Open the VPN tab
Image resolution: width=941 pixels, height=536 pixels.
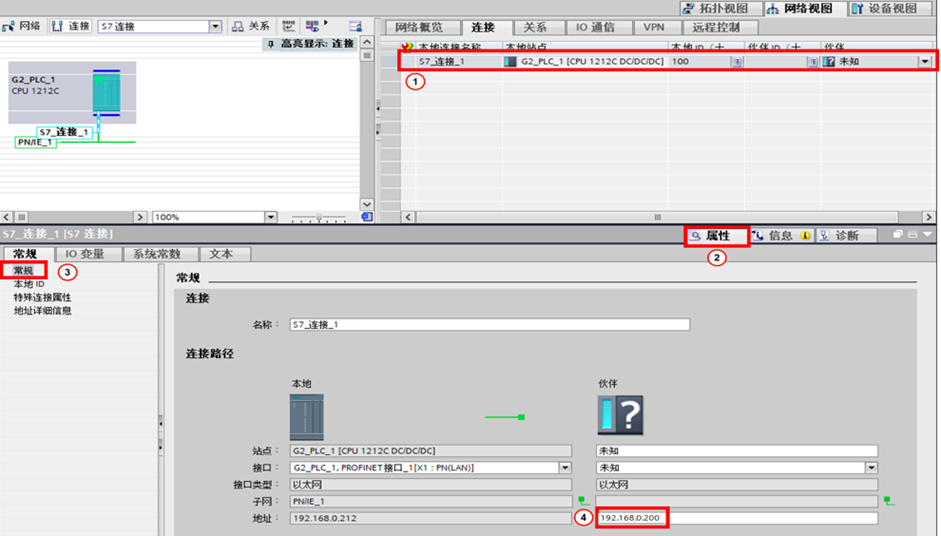coord(654,28)
